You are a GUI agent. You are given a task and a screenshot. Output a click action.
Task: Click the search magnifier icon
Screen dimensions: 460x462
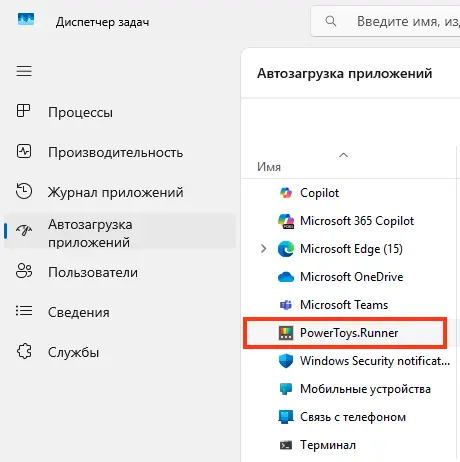[331, 21]
